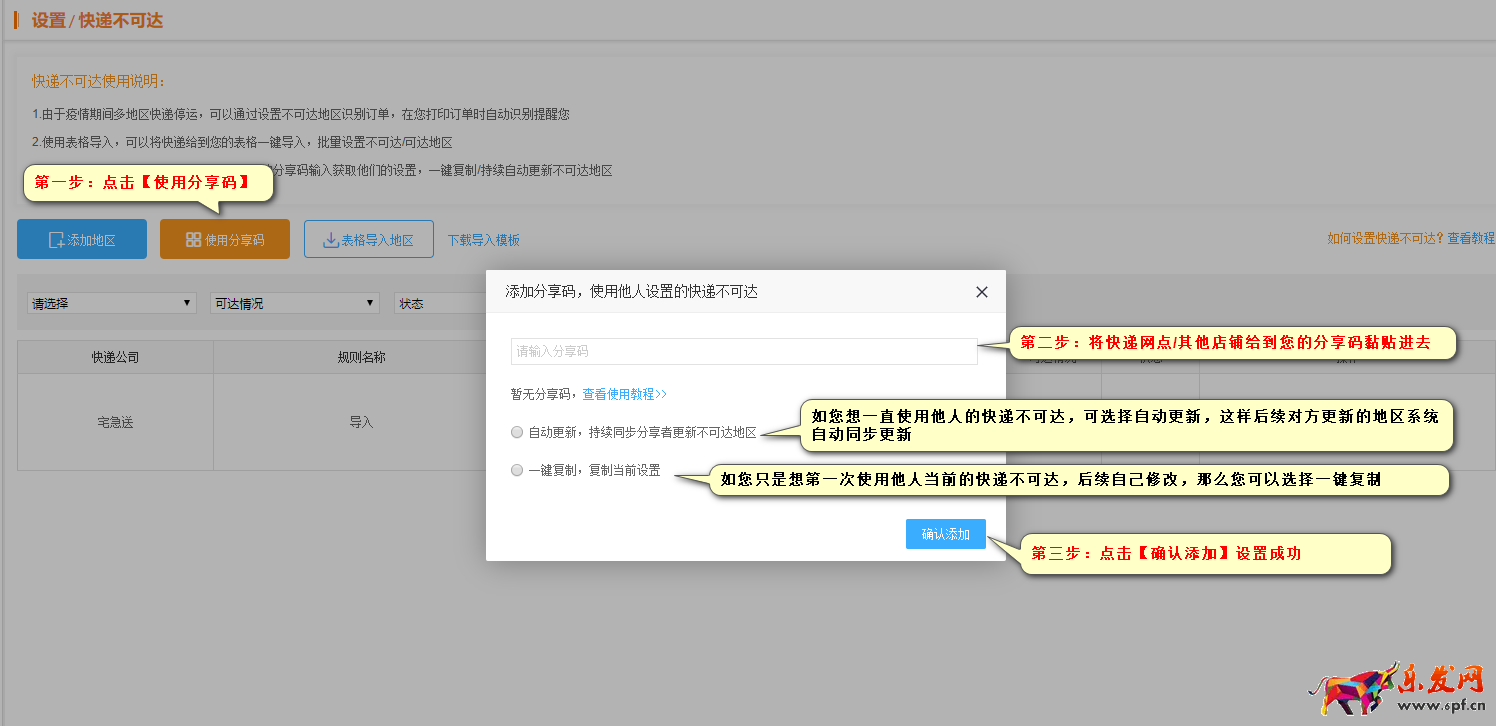Open the 下载导入模板 link
Screen dimensions: 1496x726
click(x=483, y=240)
